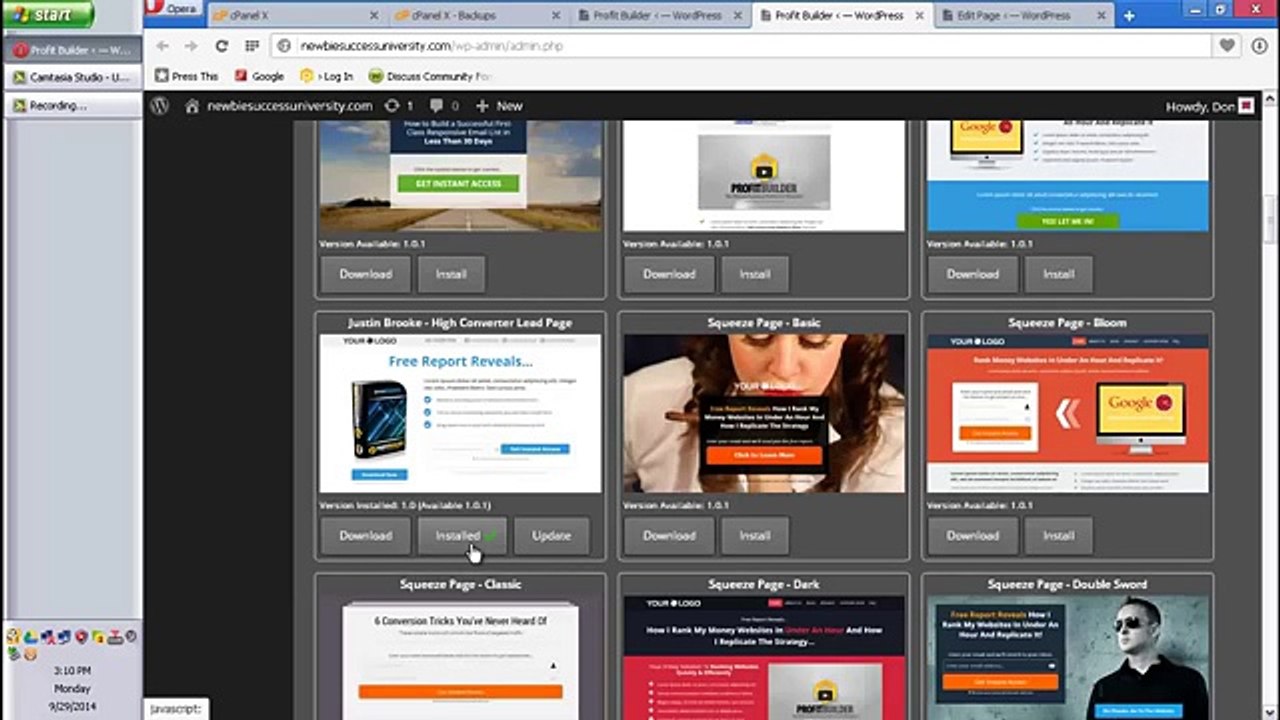Screen dimensions: 1280x720
Task: Click Install under the Profit Builder video template
Action: pos(755,274)
